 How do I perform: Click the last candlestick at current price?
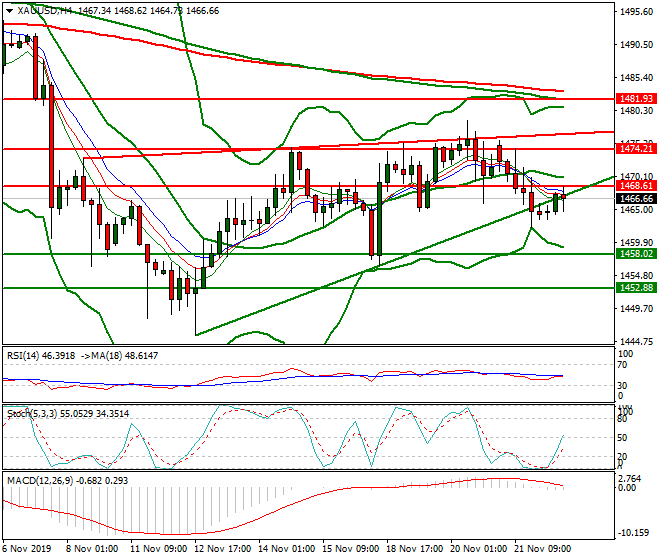click(563, 197)
